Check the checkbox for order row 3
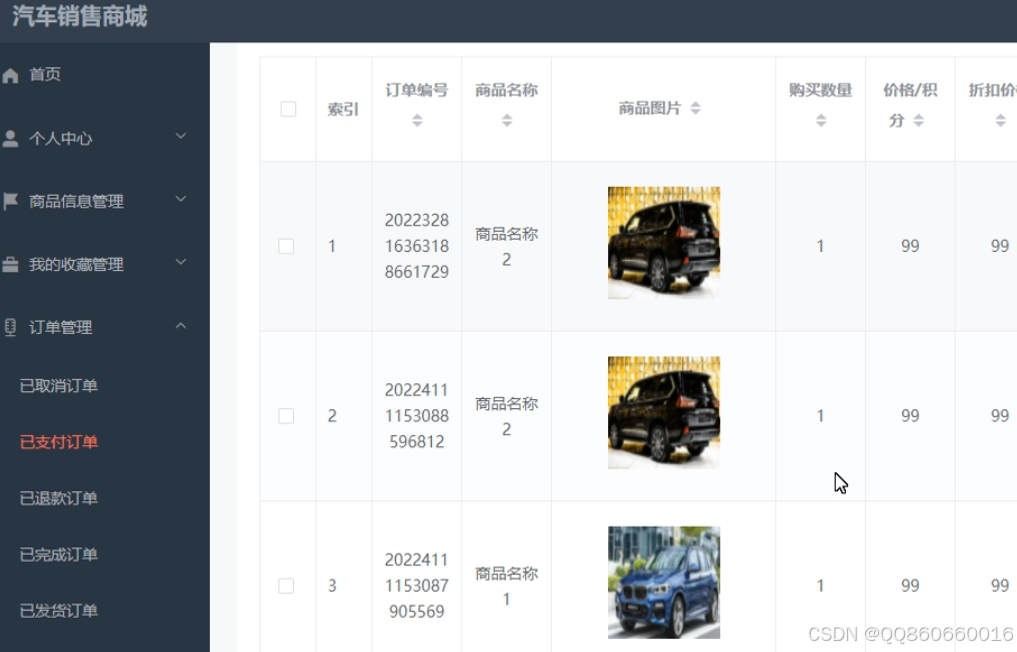1017x652 pixels. coord(286,586)
